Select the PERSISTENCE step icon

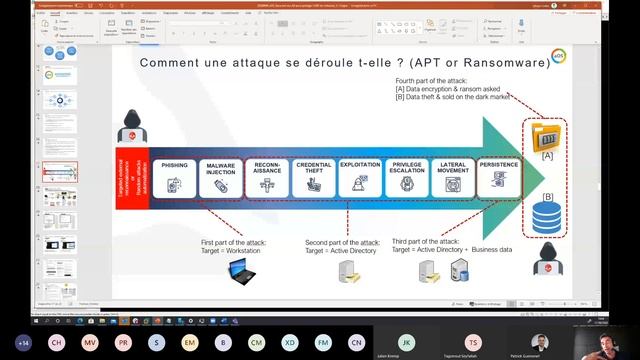[x=499, y=180]
